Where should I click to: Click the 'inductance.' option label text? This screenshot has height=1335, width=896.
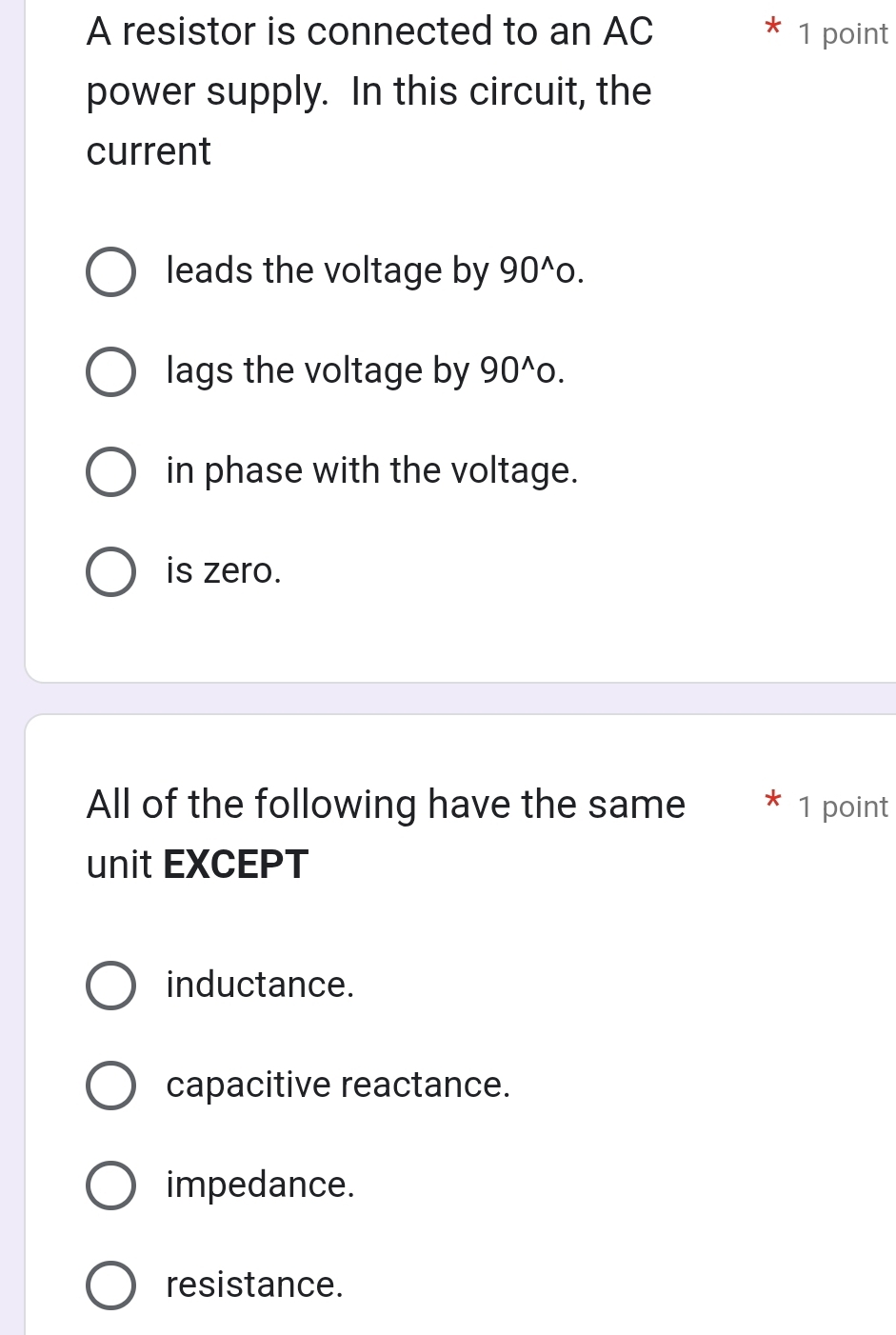click(x=260, y=985)
